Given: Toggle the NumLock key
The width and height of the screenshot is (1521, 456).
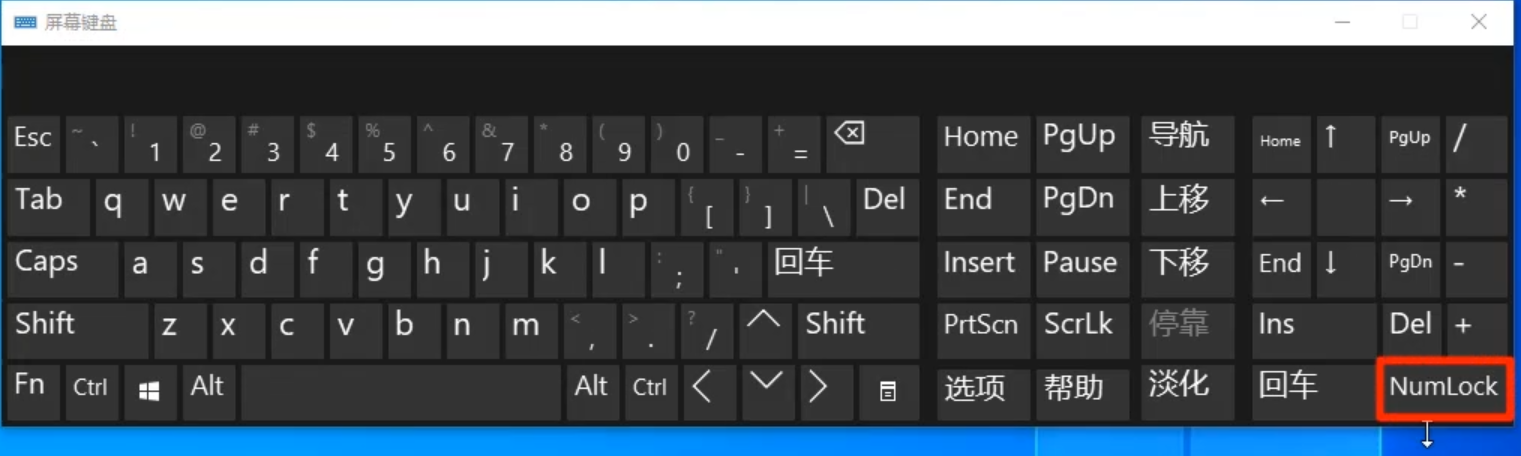Looking at the screenshot, I should point(1442,388).
